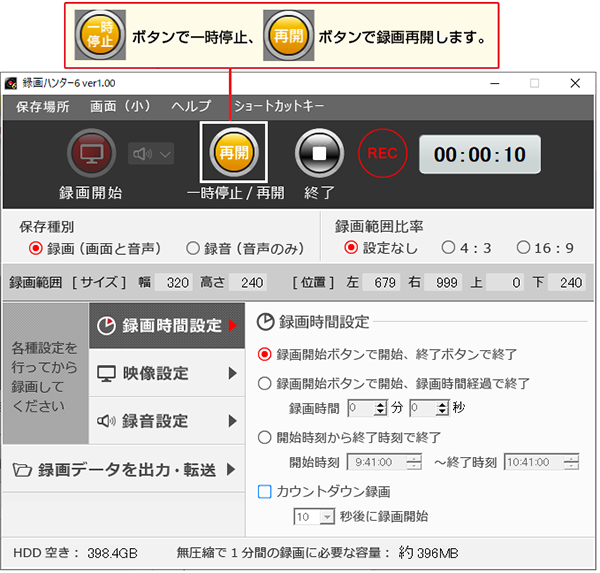Open the 録画時間設定 sidebar tab

[167, 326]
